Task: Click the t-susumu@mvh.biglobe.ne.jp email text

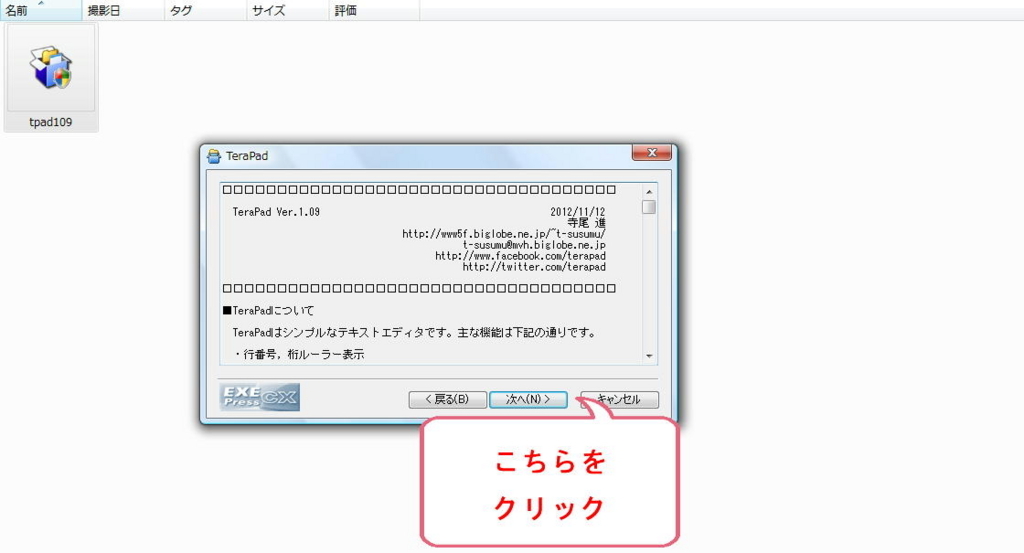Action: click(x=534, y=245)
